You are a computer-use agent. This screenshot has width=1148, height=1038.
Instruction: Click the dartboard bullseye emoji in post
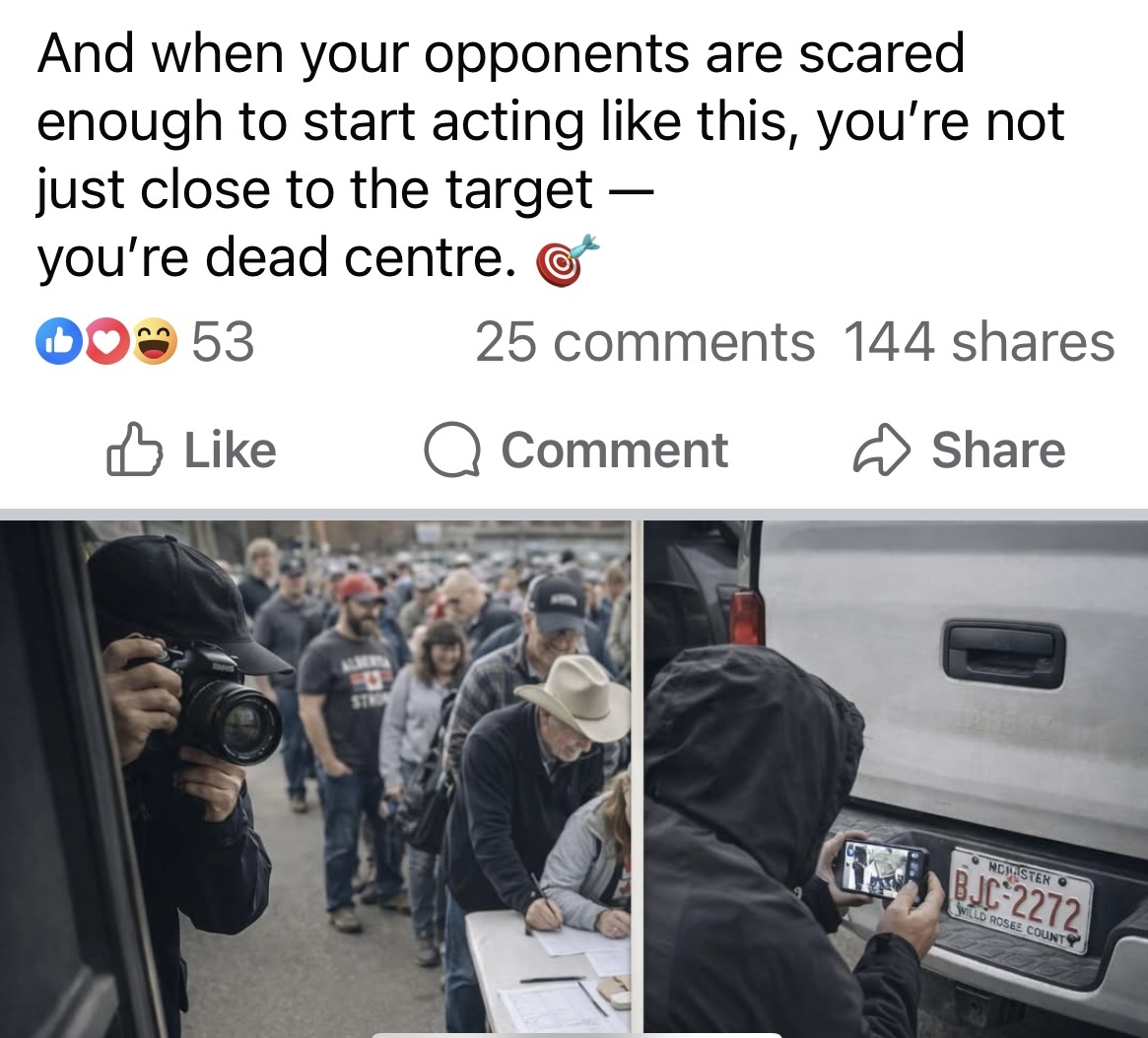567,260
